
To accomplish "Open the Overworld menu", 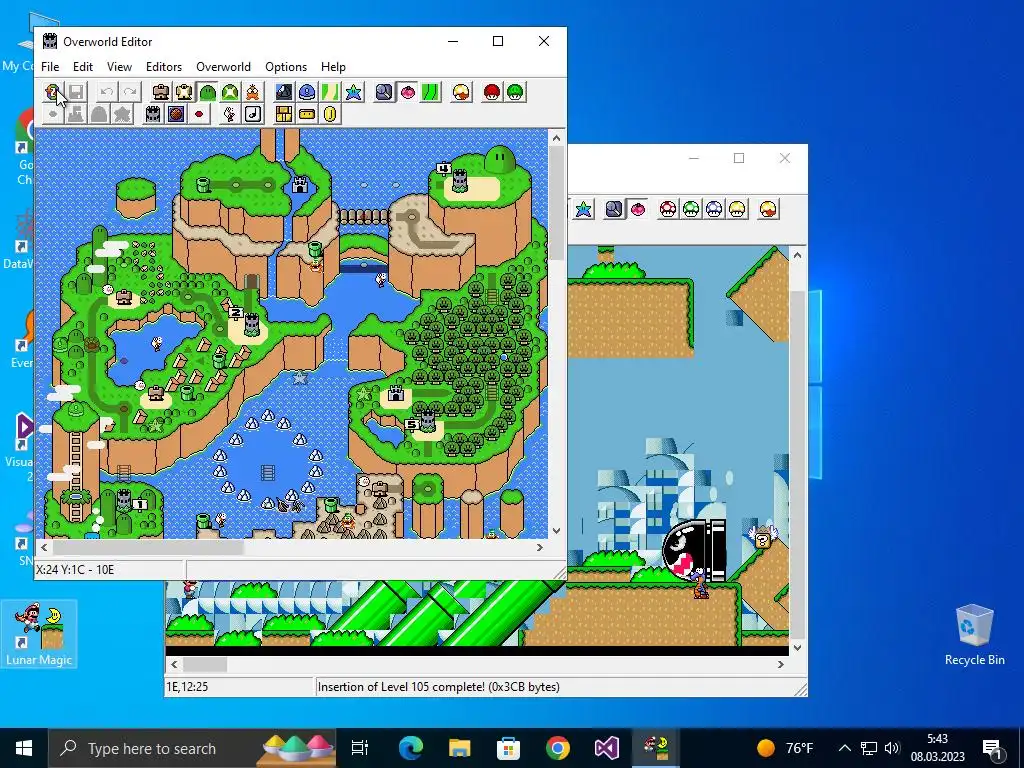I will pos(223,67).
